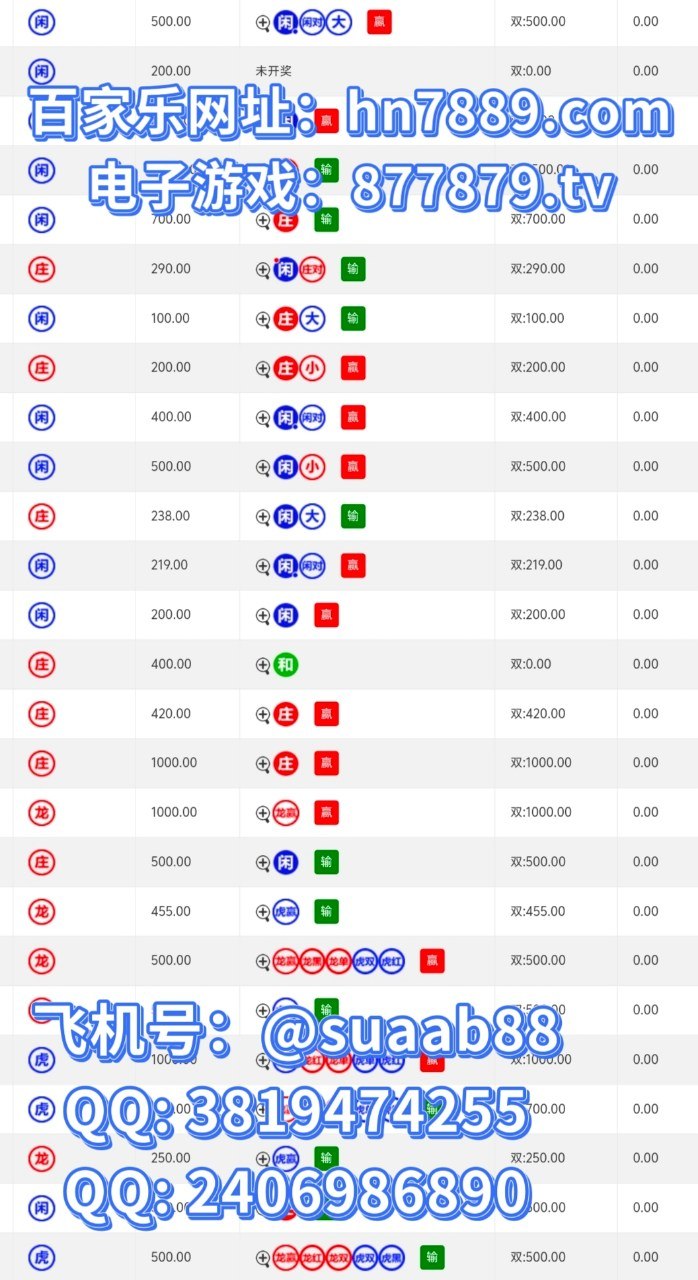Click the 双:455.00 cell

537,912
